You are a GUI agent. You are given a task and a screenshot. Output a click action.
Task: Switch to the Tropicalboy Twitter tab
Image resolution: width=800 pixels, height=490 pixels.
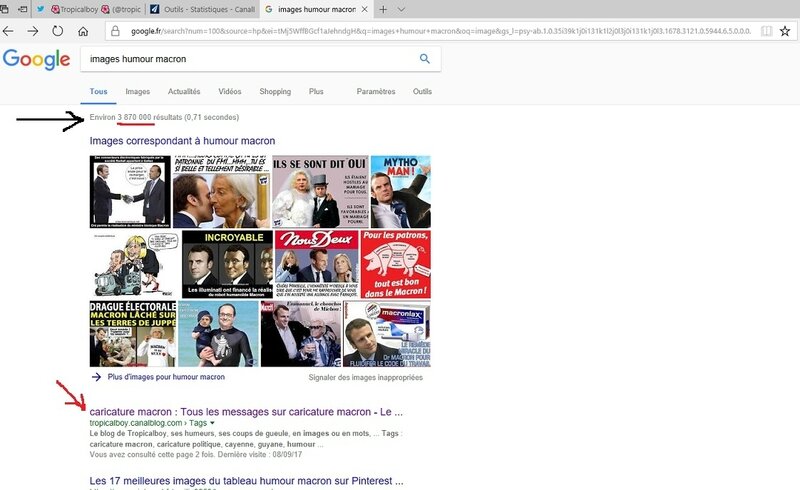pyautogui.click(x=88, y=9)
